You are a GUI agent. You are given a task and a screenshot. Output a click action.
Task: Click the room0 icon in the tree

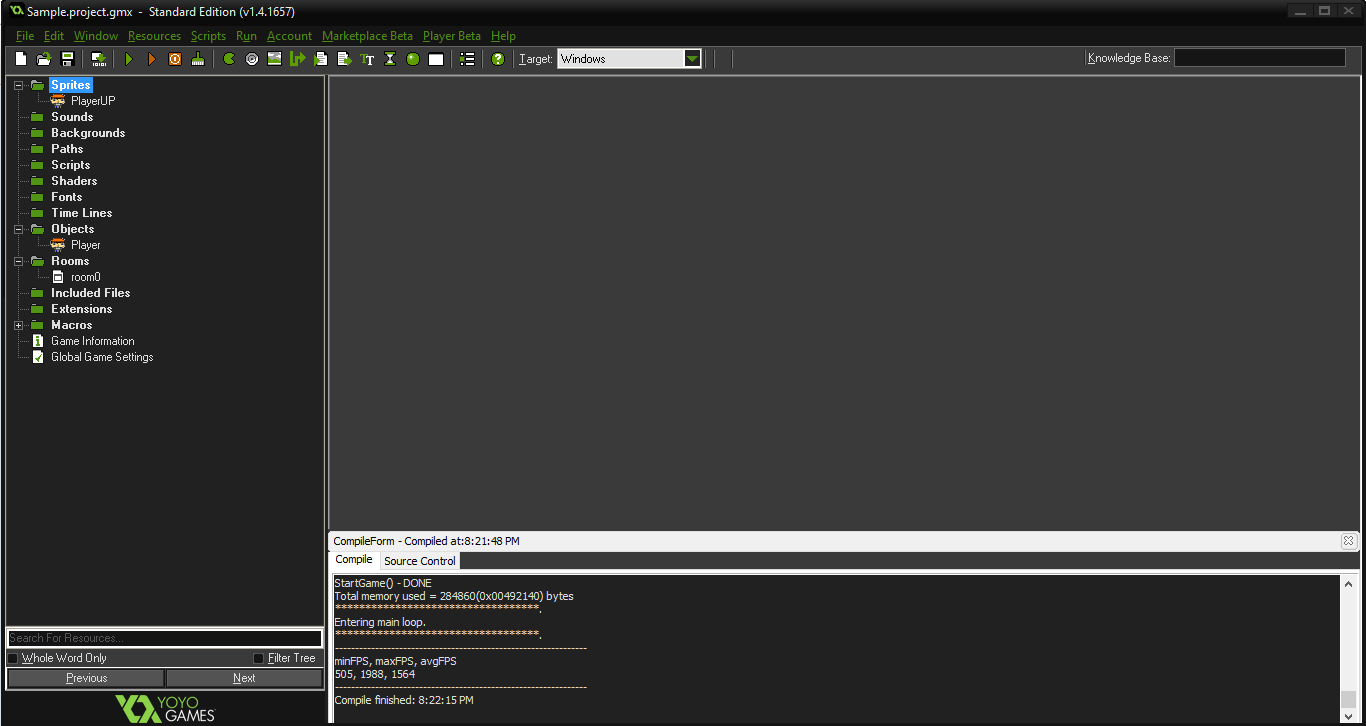coord(58,277)
